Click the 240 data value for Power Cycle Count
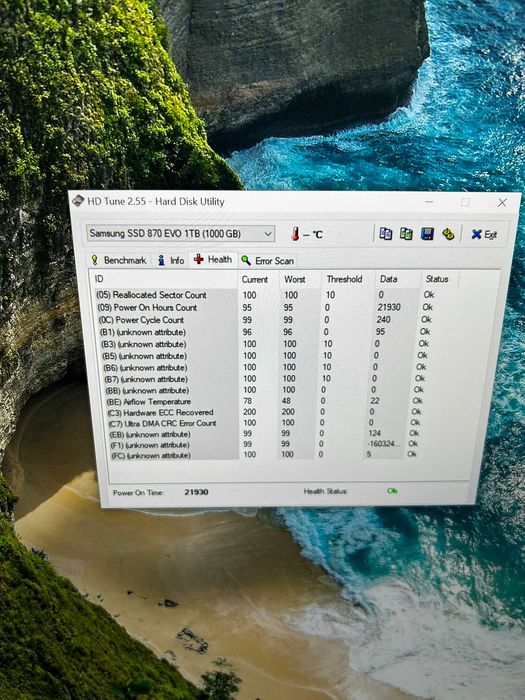 [383, 320]
